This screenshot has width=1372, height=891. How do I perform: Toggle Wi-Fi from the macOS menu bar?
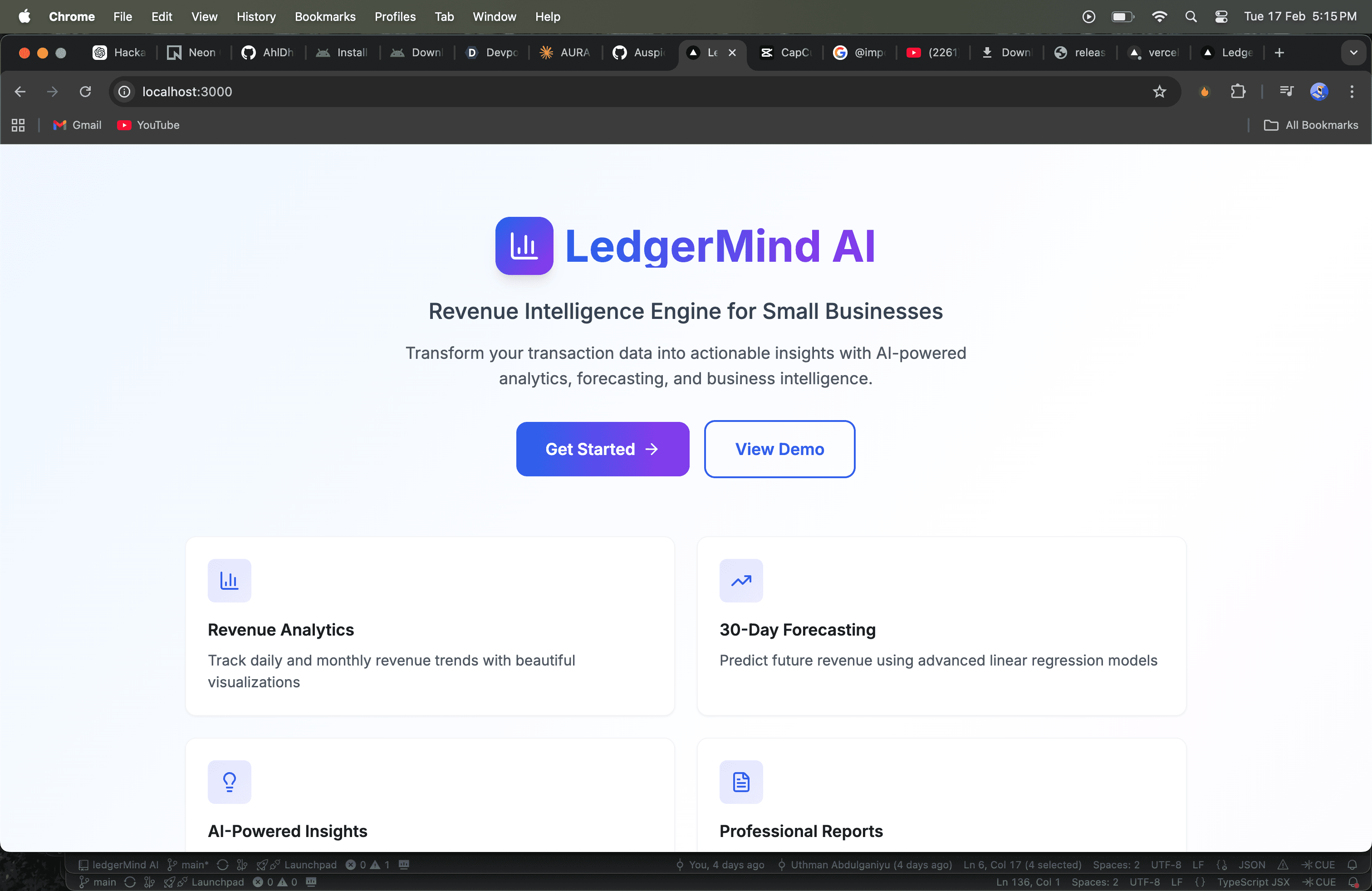(x=1159, y=16)
